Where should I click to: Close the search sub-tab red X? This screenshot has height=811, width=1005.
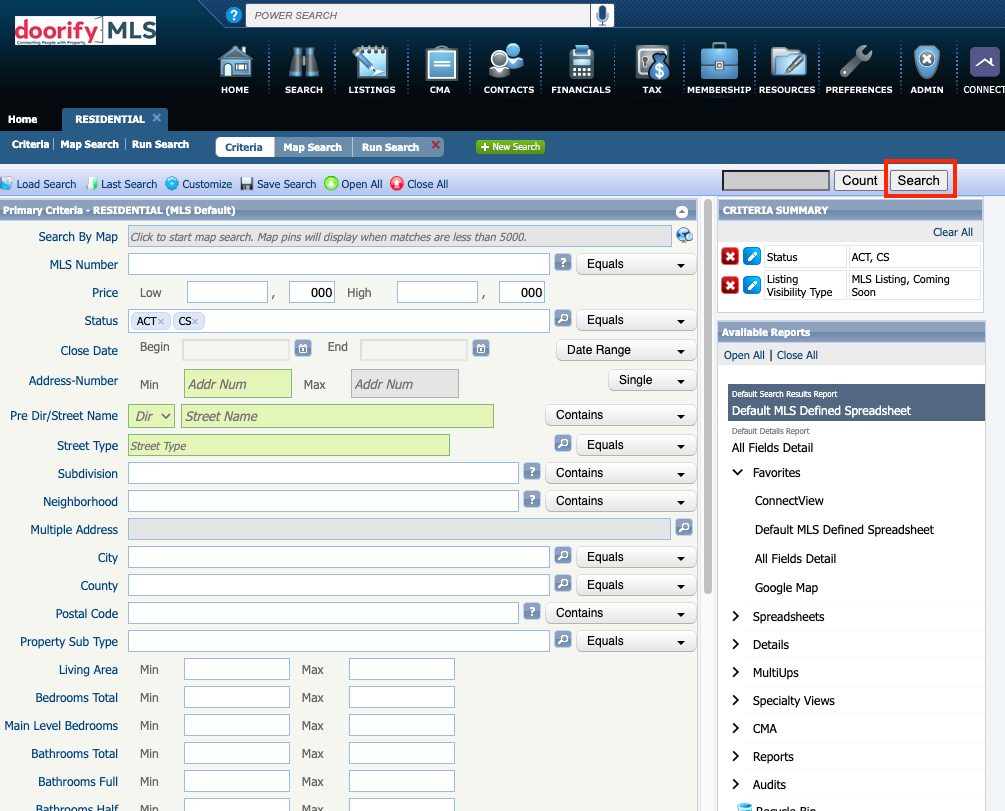[436, 145]
